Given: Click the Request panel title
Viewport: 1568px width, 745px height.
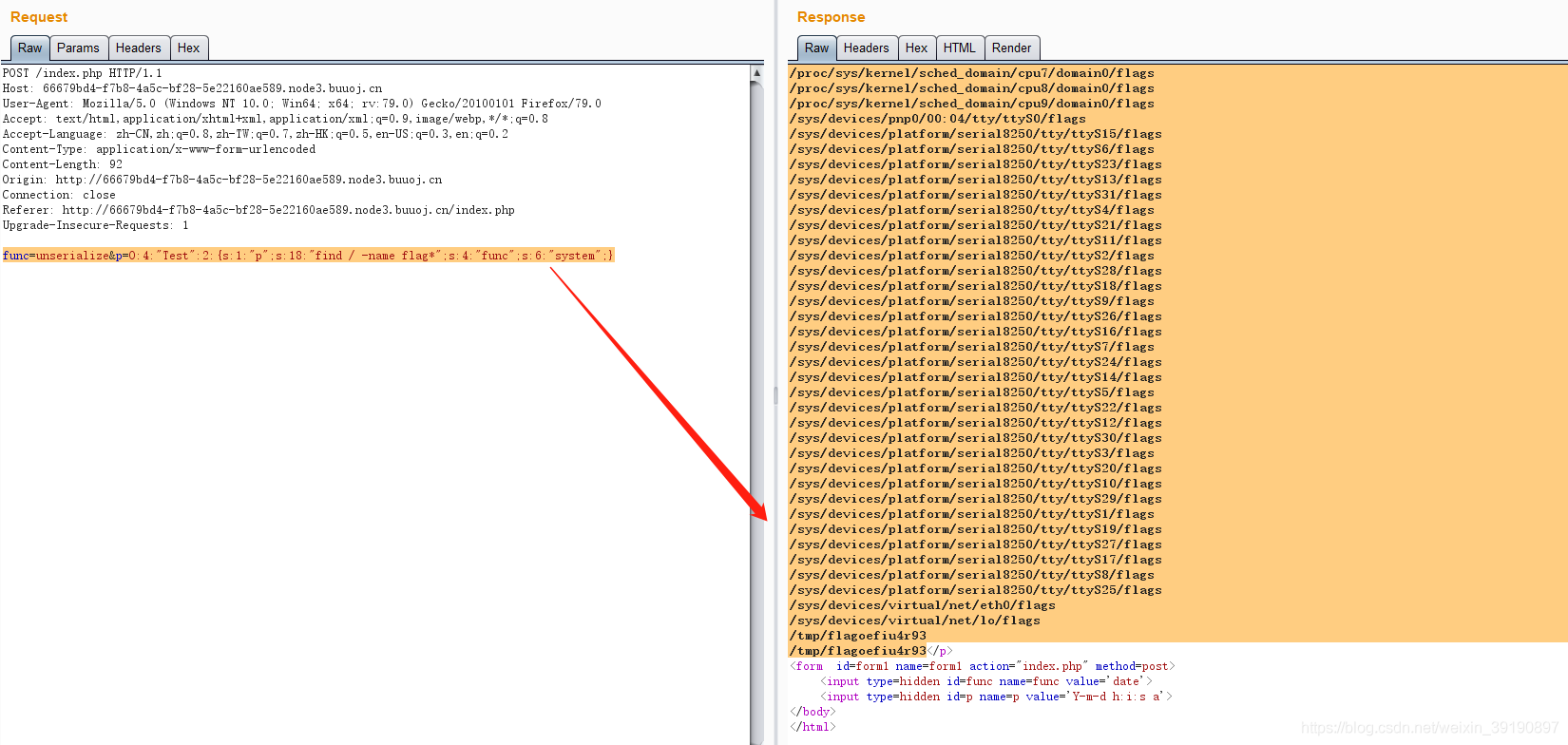Looking at the screenshot, I should [x=39, y=17].
